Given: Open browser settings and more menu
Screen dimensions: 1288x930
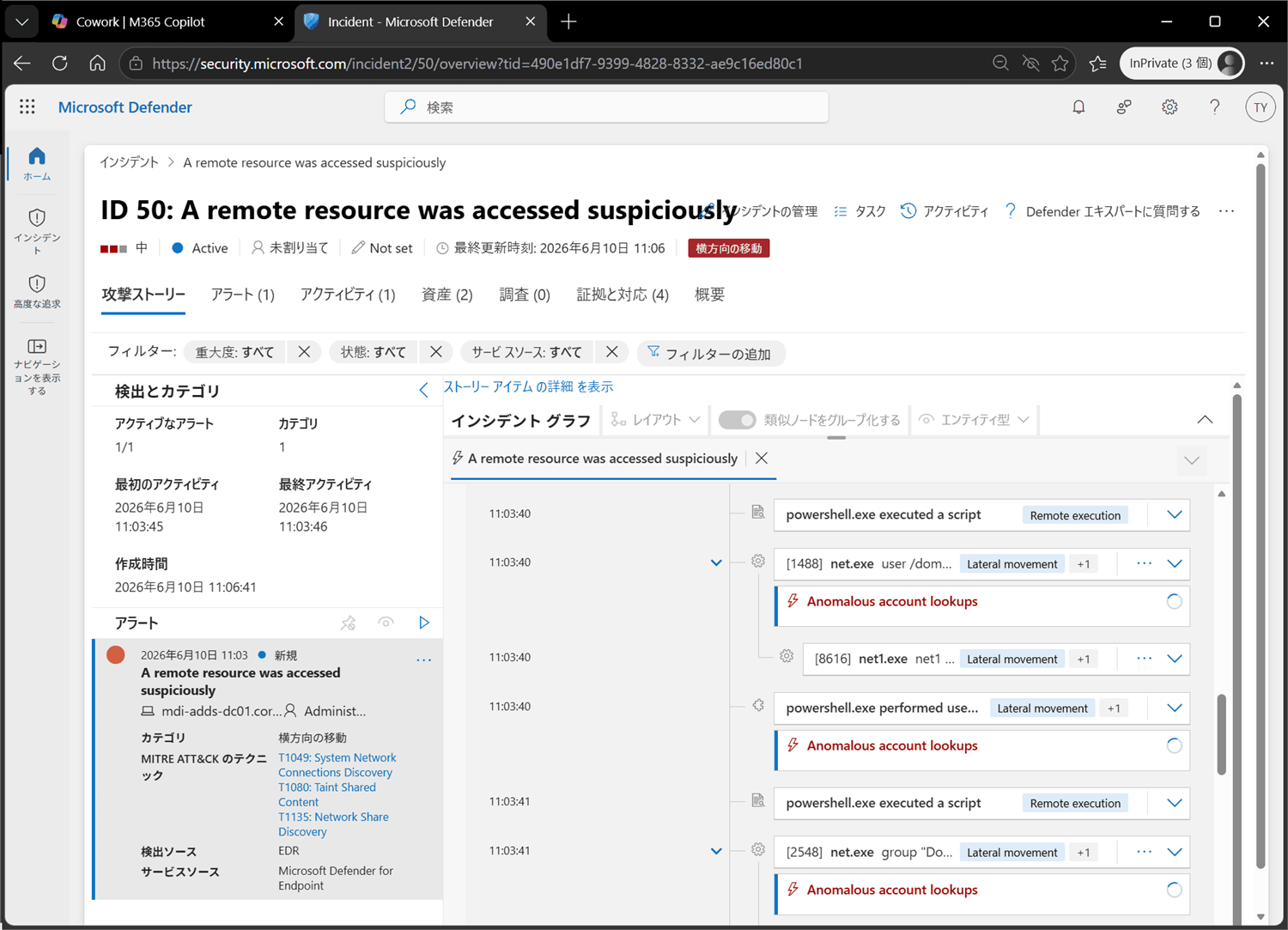Looking at the screenshot, I should (x=1267, y=64).
